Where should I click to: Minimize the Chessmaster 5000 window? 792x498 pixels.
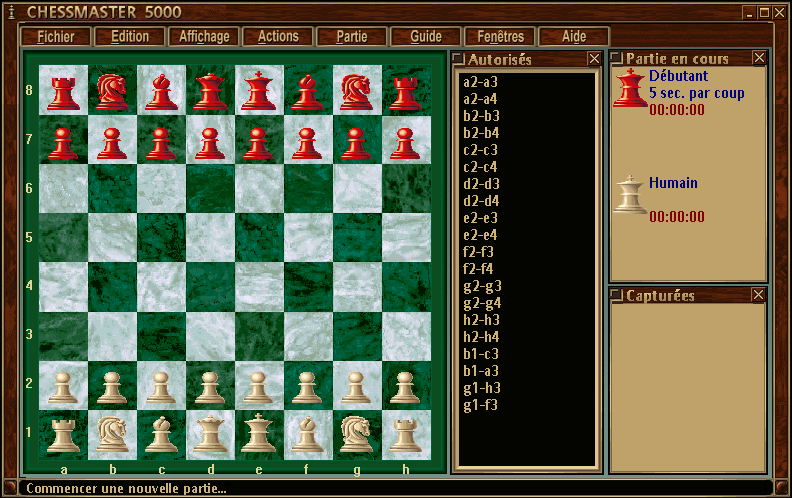pos(749,13)
